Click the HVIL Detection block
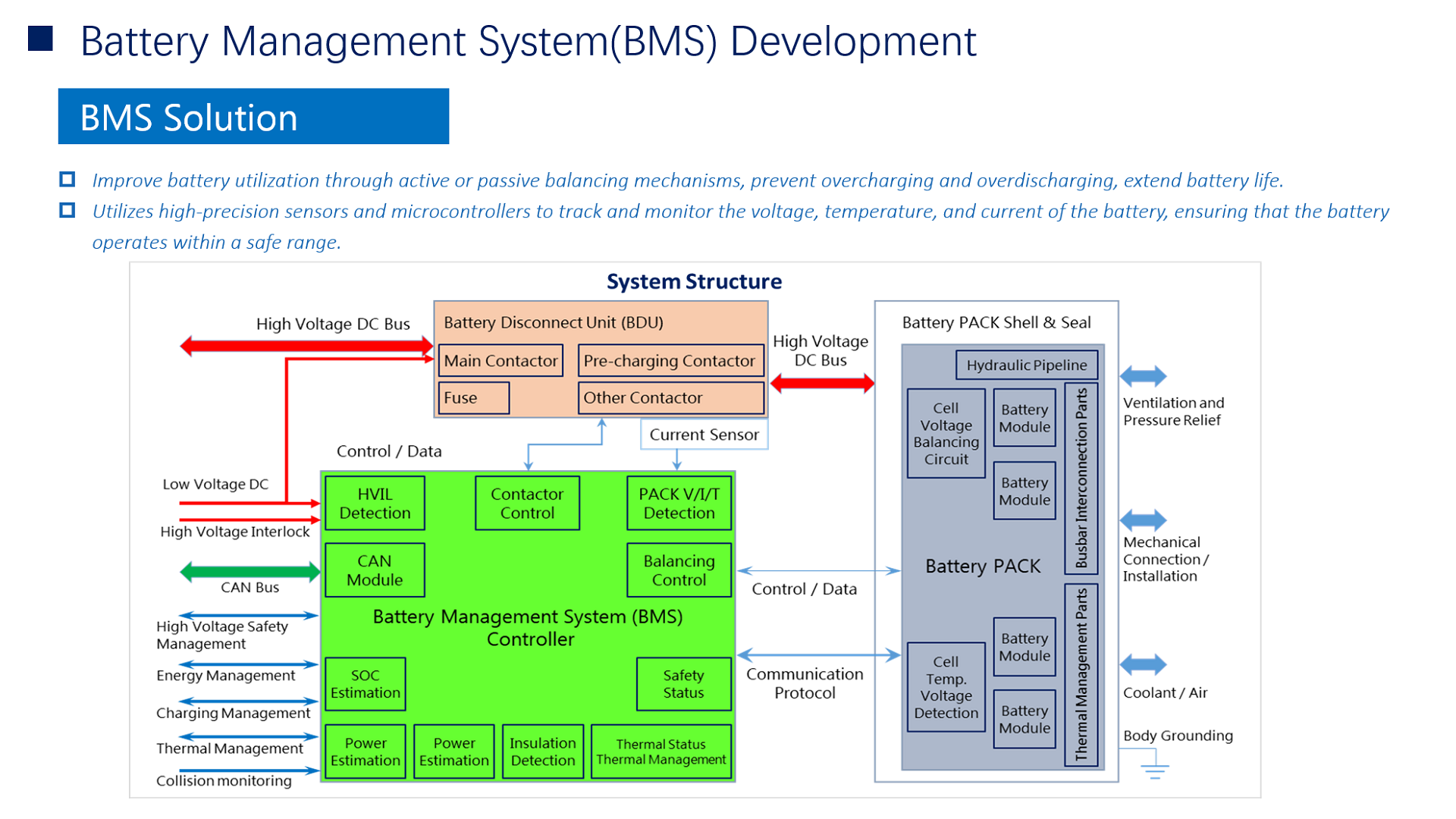Viewport: 1456px width, 819px height. pyautogui.click(x=375, y=503)
